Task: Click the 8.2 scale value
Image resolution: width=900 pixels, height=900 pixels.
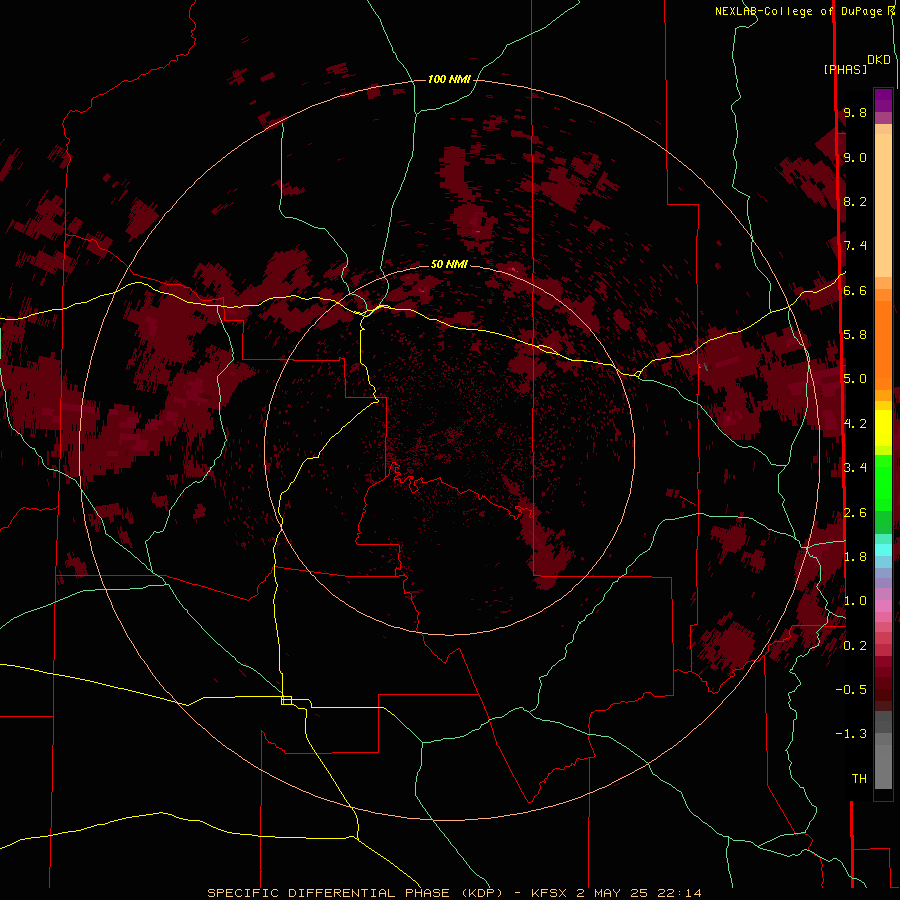Action: tap(855, 201)
